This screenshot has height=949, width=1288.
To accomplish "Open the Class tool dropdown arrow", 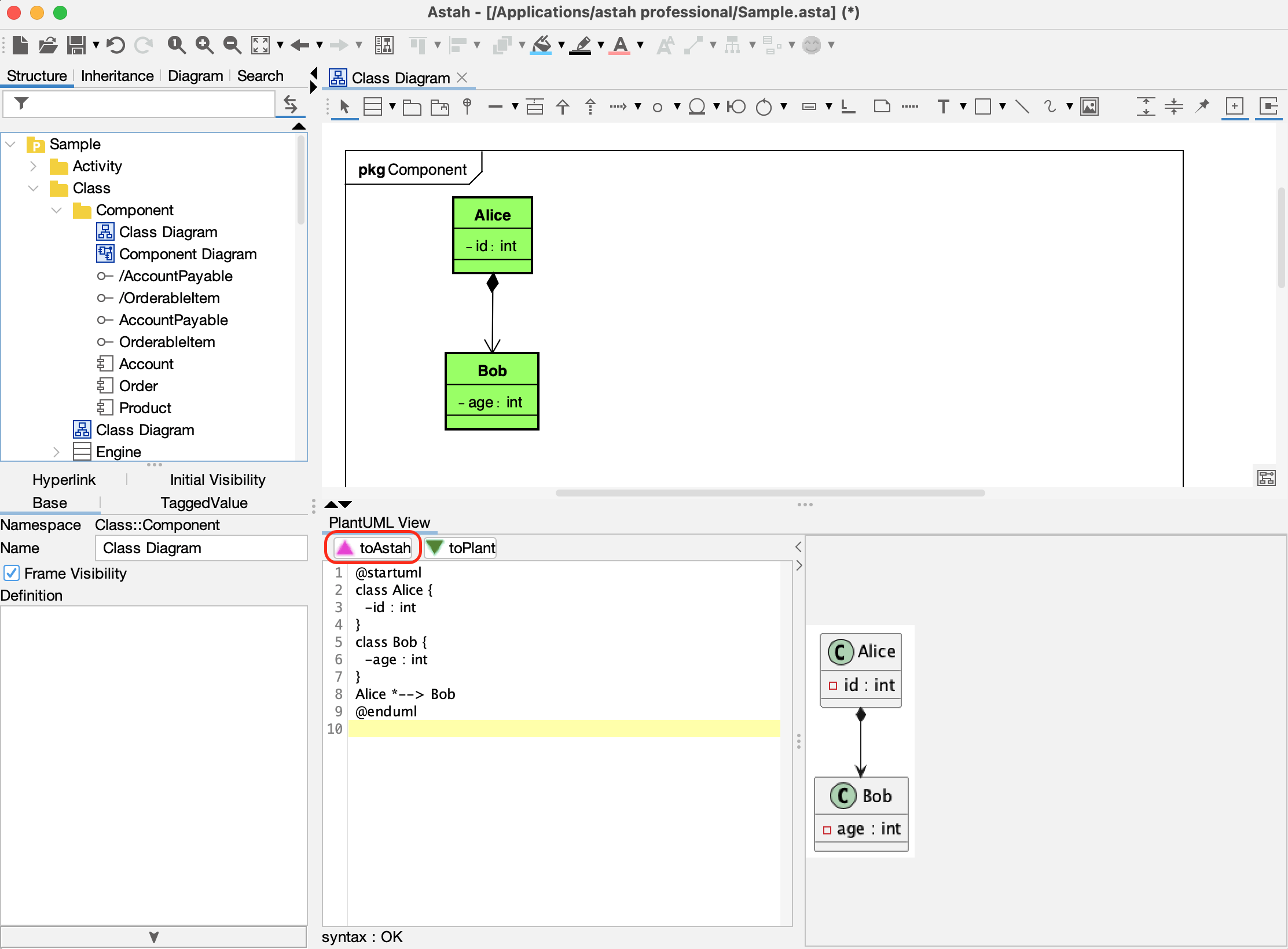I will 392,106.
